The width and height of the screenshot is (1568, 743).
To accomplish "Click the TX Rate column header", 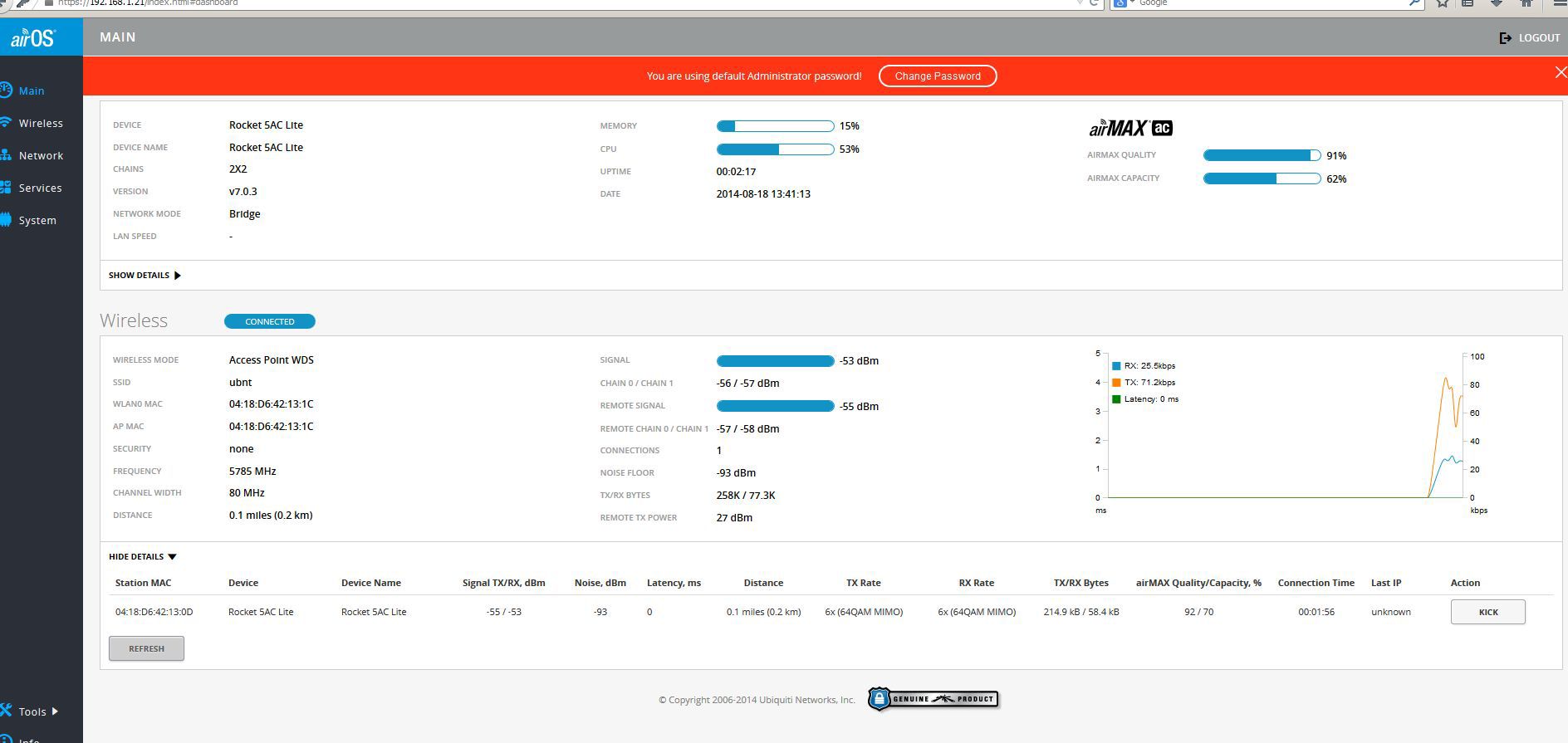I will pos(864,583).
